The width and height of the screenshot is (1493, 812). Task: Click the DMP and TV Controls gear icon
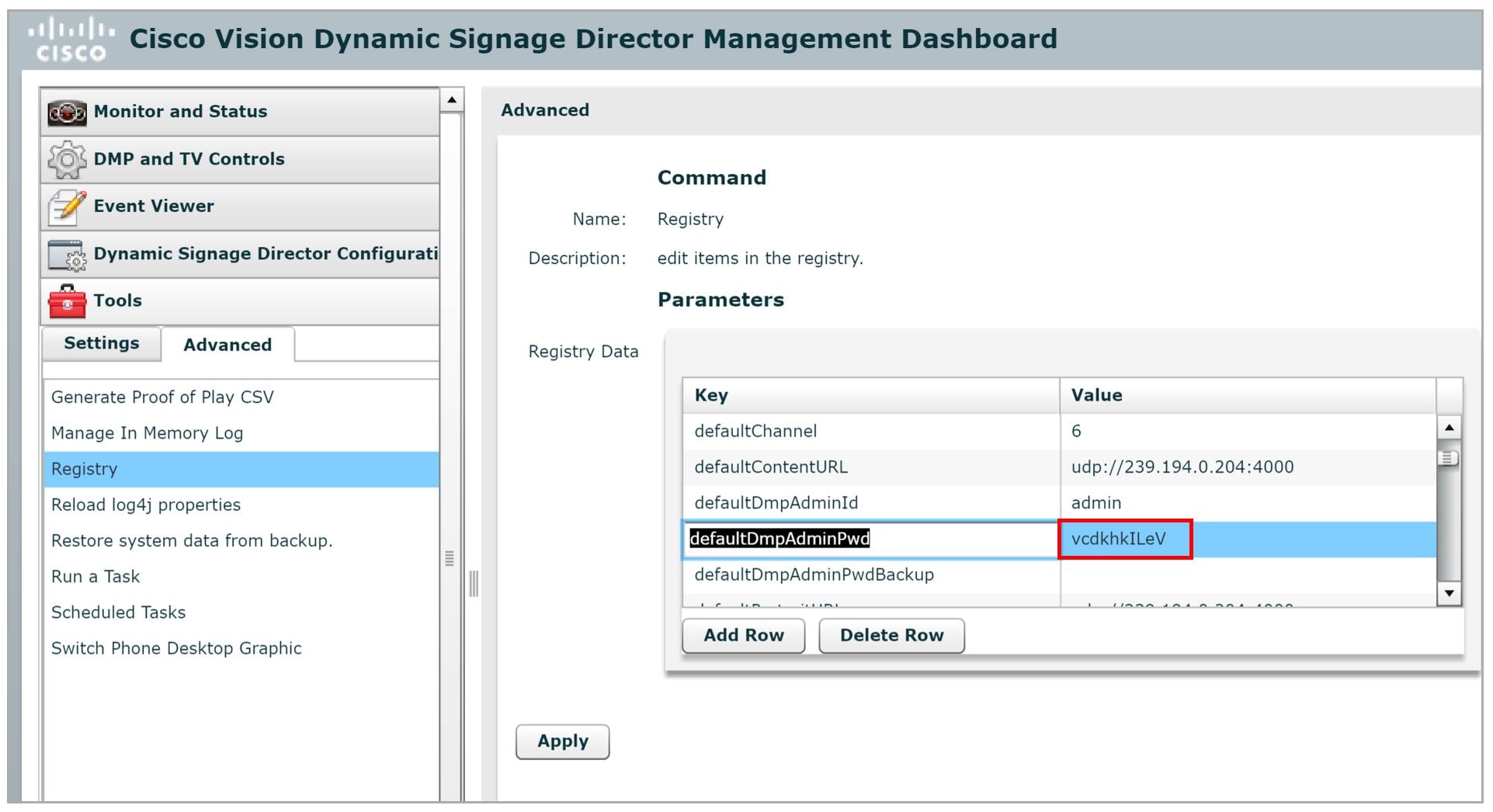[67, 160]
